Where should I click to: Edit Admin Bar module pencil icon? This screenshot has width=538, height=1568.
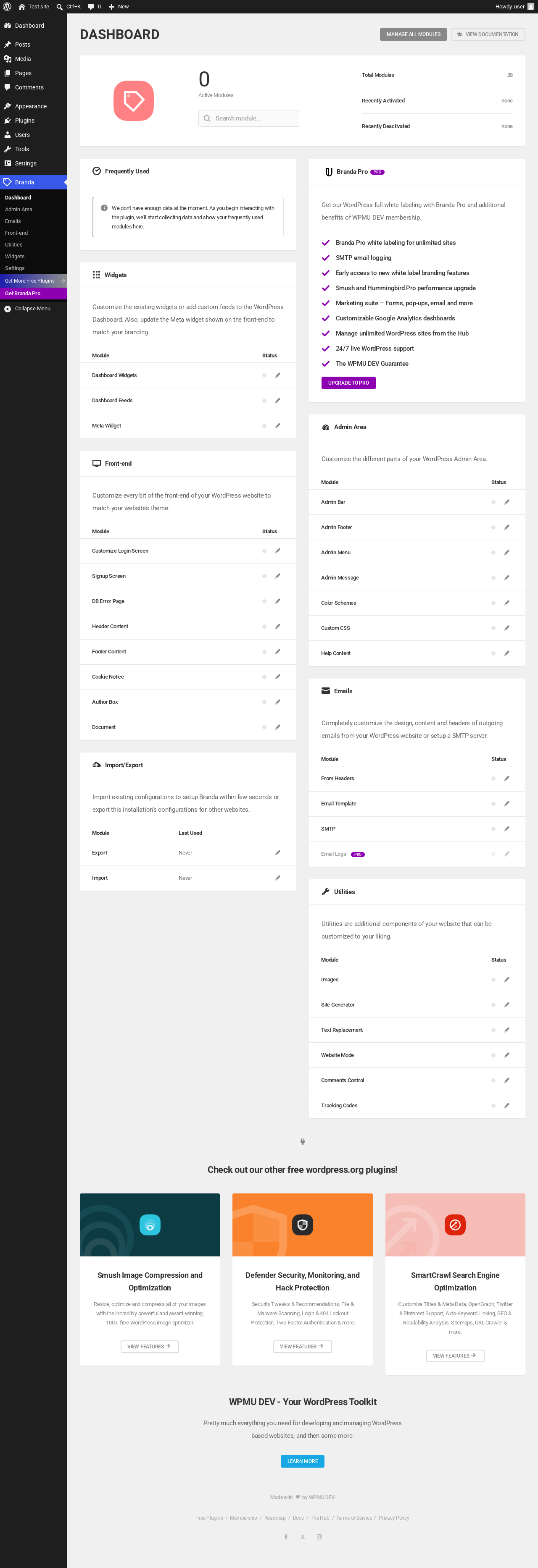[x=507, y=502]
